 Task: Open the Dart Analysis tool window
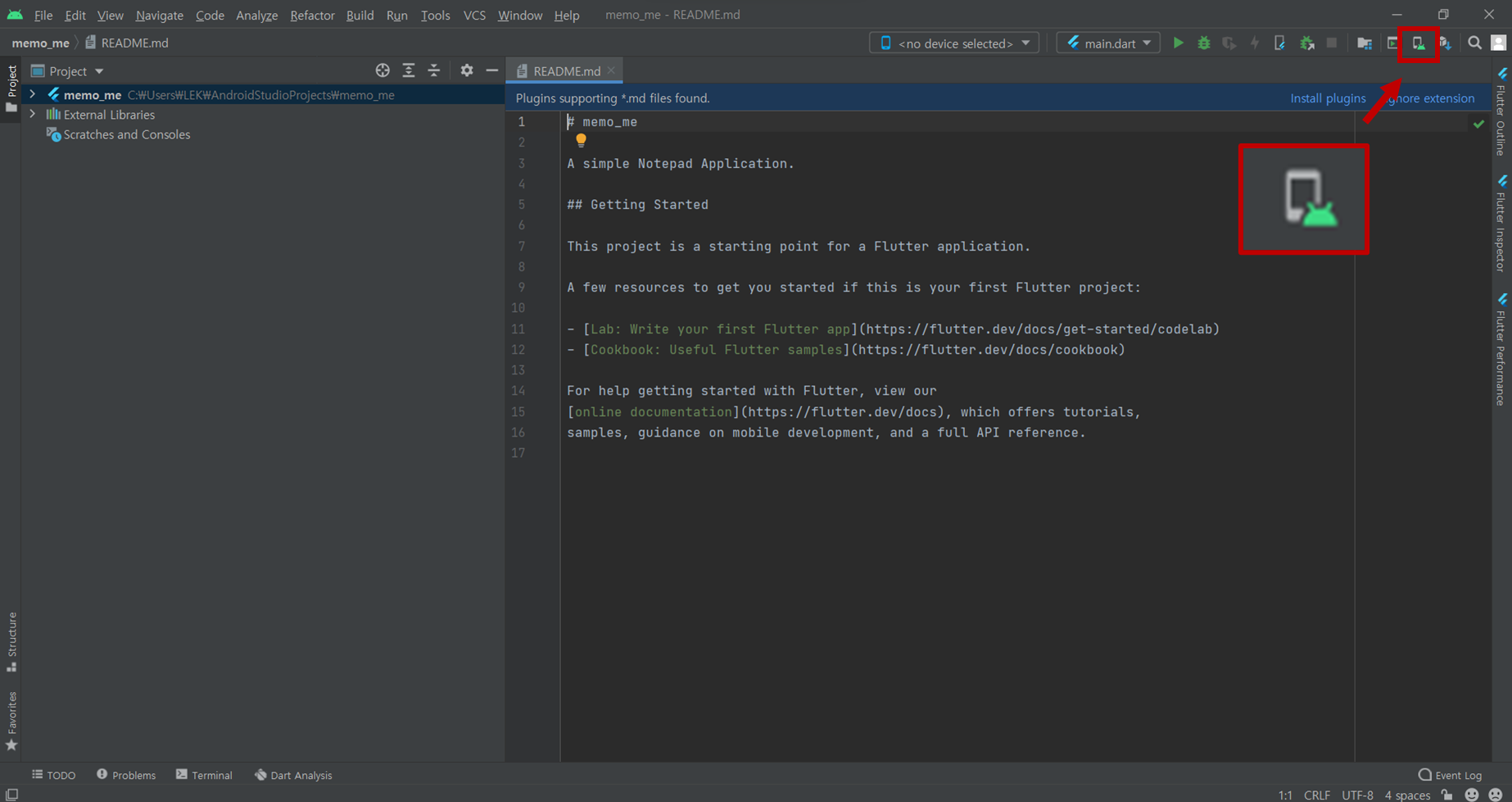293,775
